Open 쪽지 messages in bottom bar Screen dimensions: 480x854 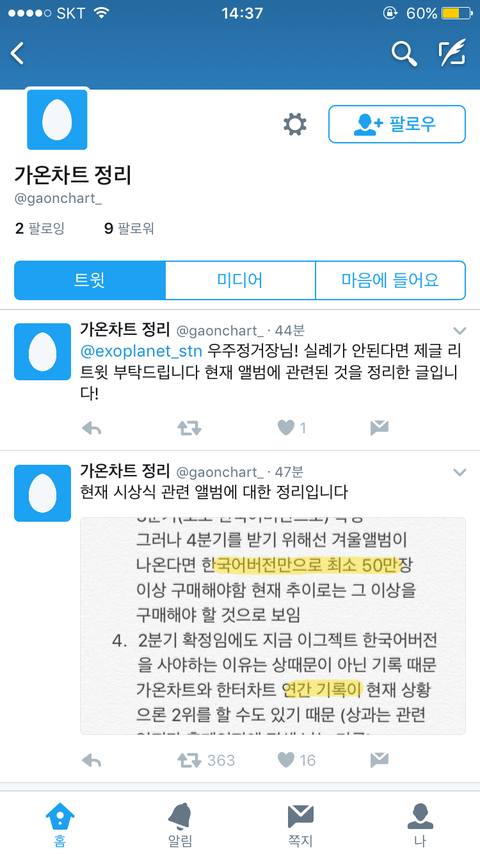point(300,824)
